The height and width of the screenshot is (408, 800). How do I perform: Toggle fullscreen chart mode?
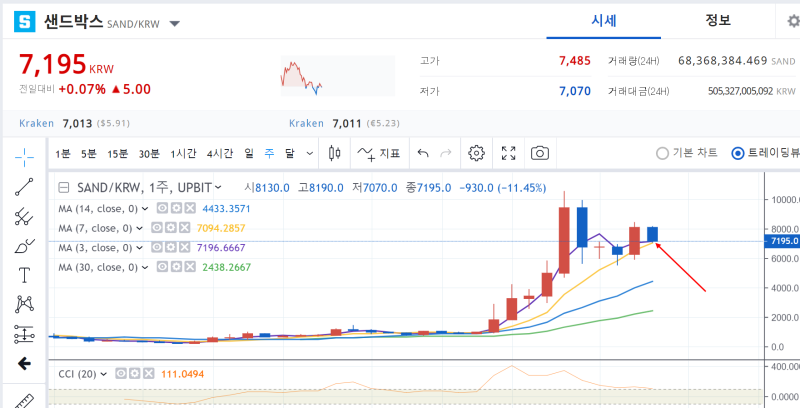[508, 153]
